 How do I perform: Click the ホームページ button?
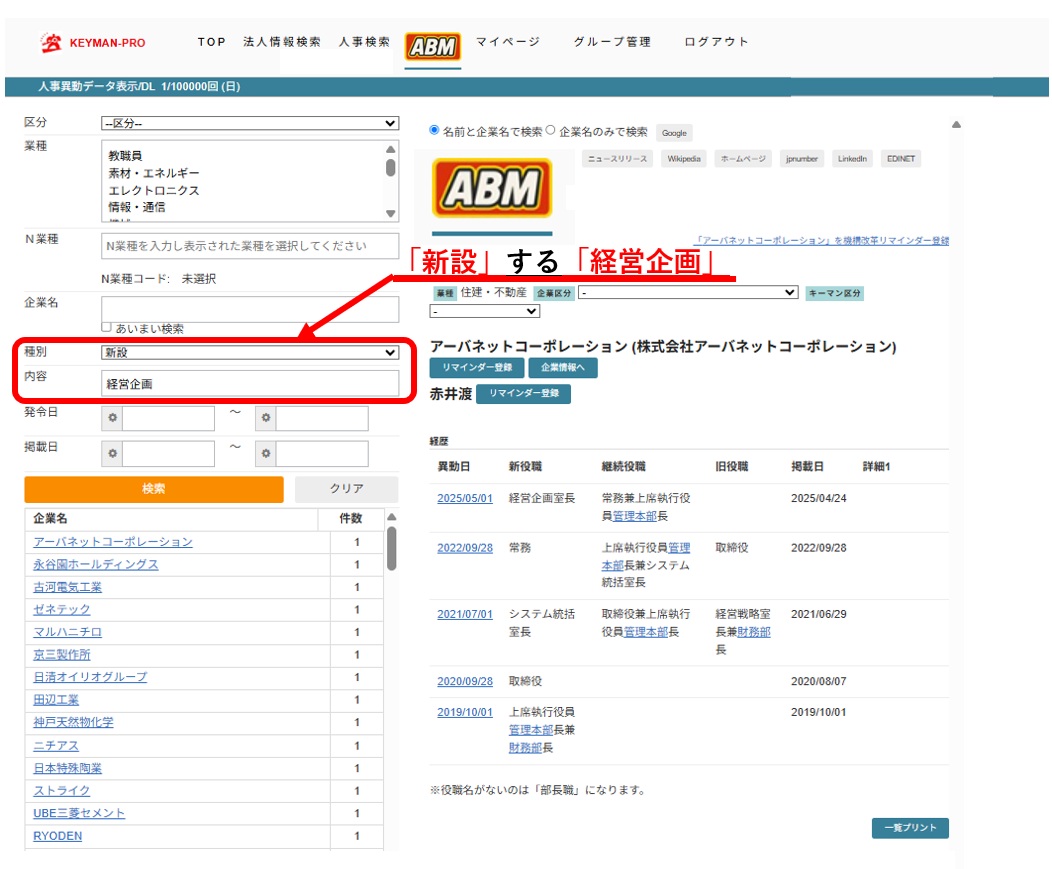pos(743,159)
